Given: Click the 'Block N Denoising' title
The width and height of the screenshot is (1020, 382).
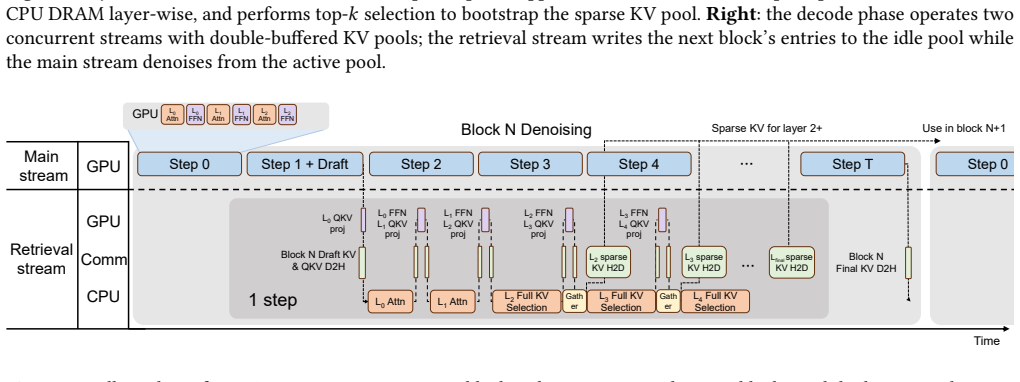Looking at the screenshot, I should [526, 130].
